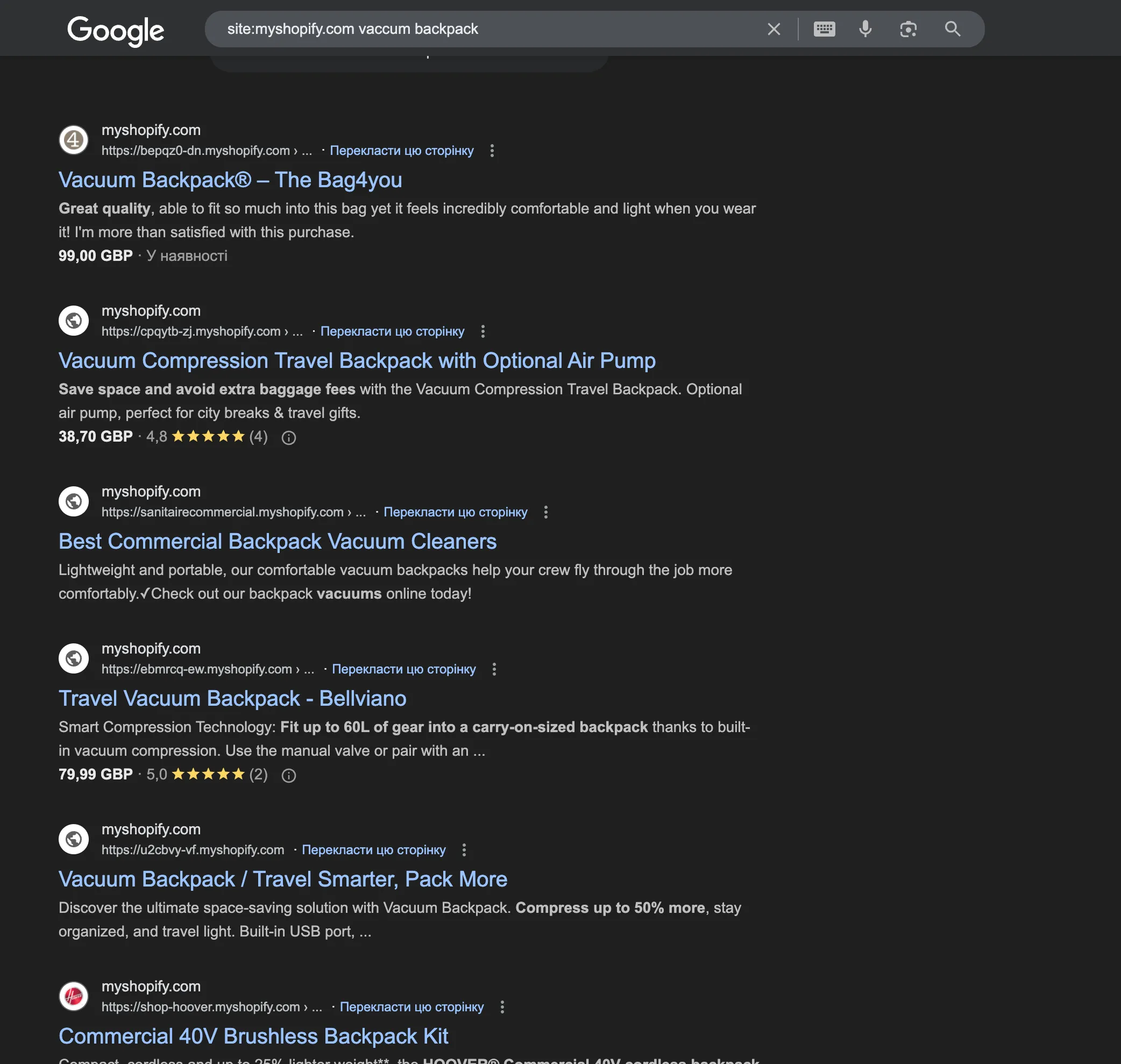Viewport: 1121px width, 1064px height.
Task: Open search by image camera icon
Action: [x=908, y=29]
